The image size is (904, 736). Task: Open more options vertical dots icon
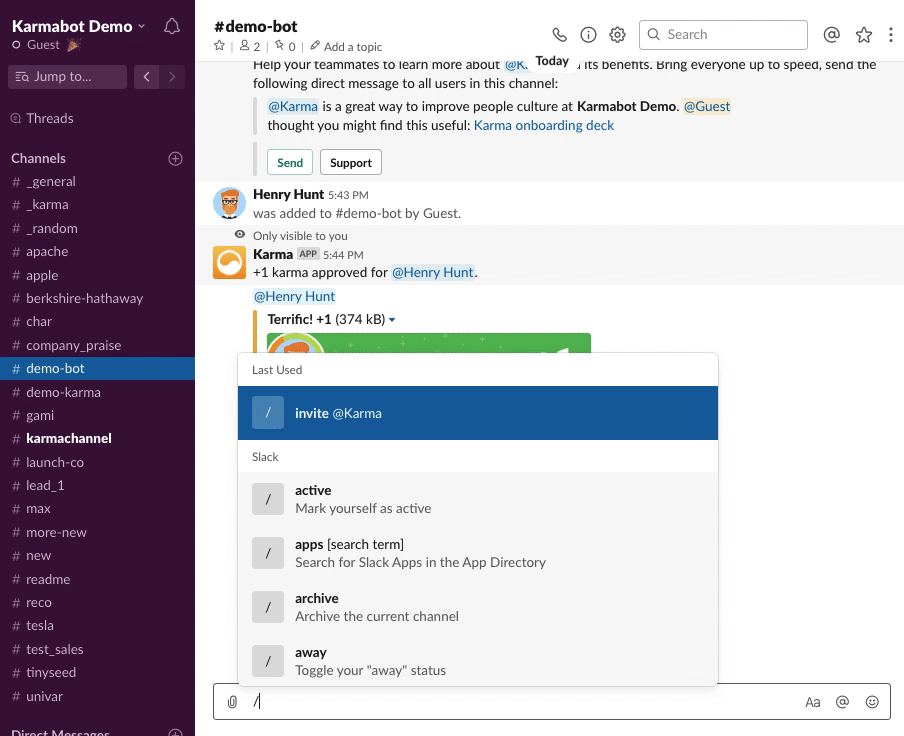[x=891, y=35]
